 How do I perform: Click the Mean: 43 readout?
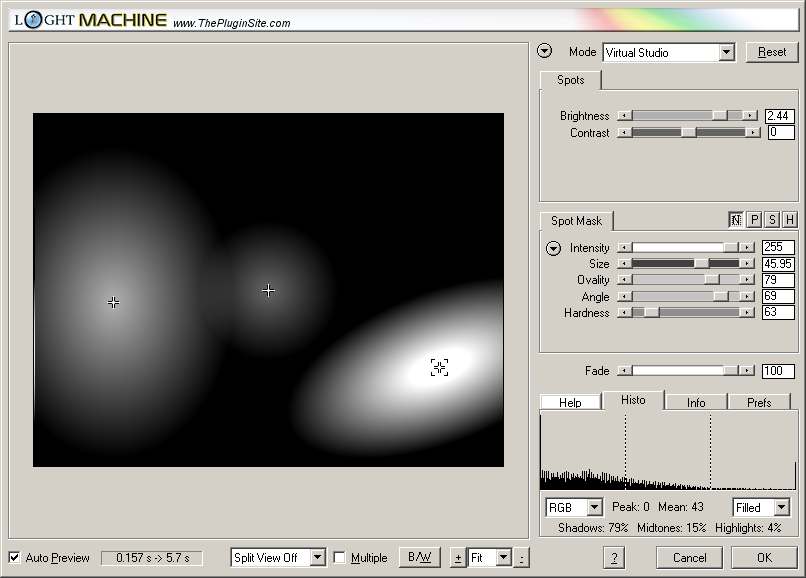click(x=681, y=507)
